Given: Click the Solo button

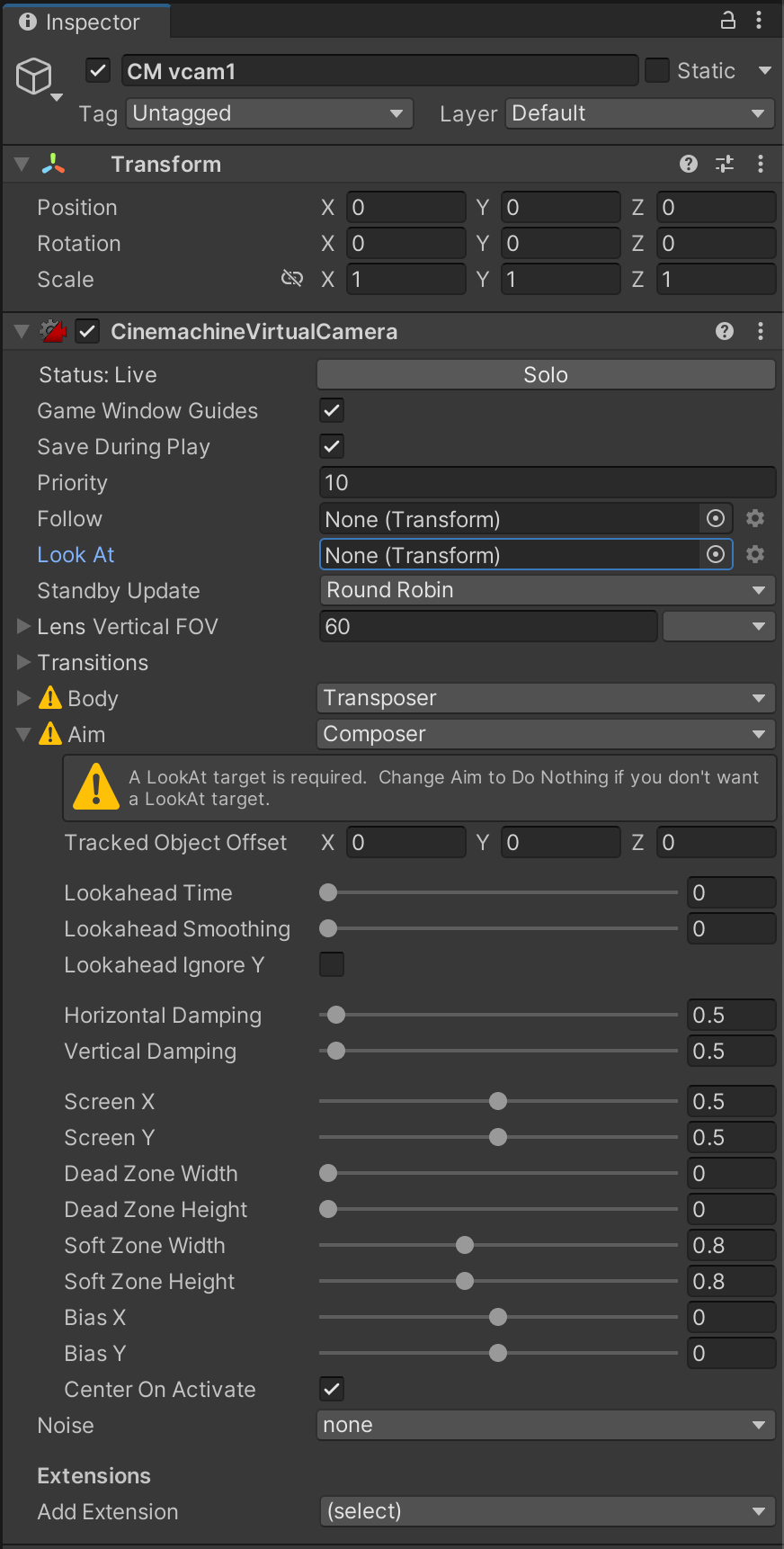Looking at the screenshot, I should [546, 374].
